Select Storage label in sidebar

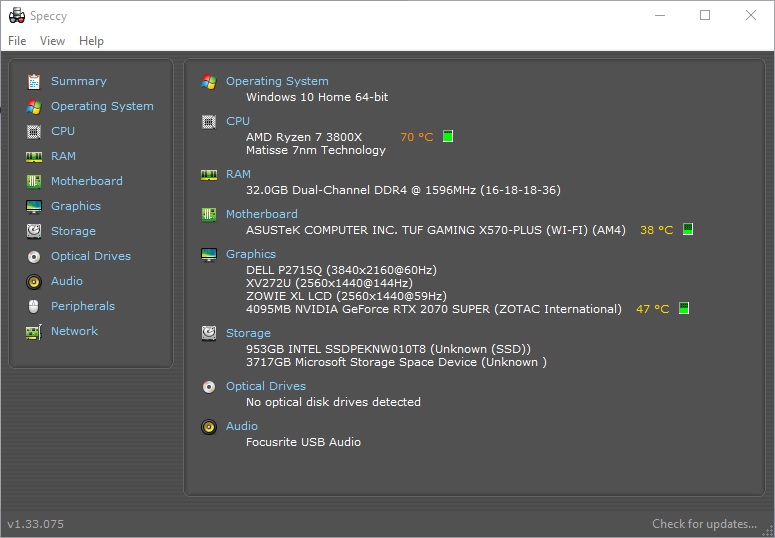74,231
